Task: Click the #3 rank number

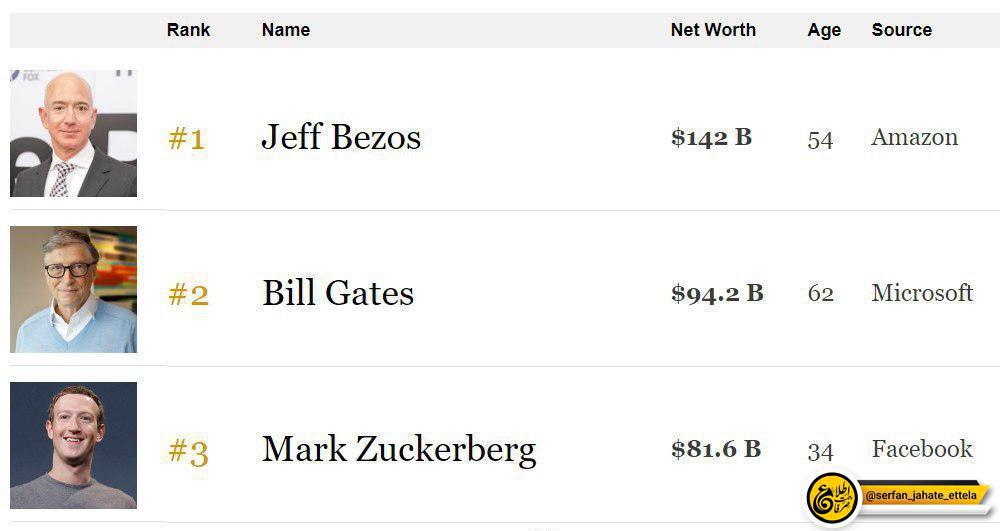Action: [188, 452]
